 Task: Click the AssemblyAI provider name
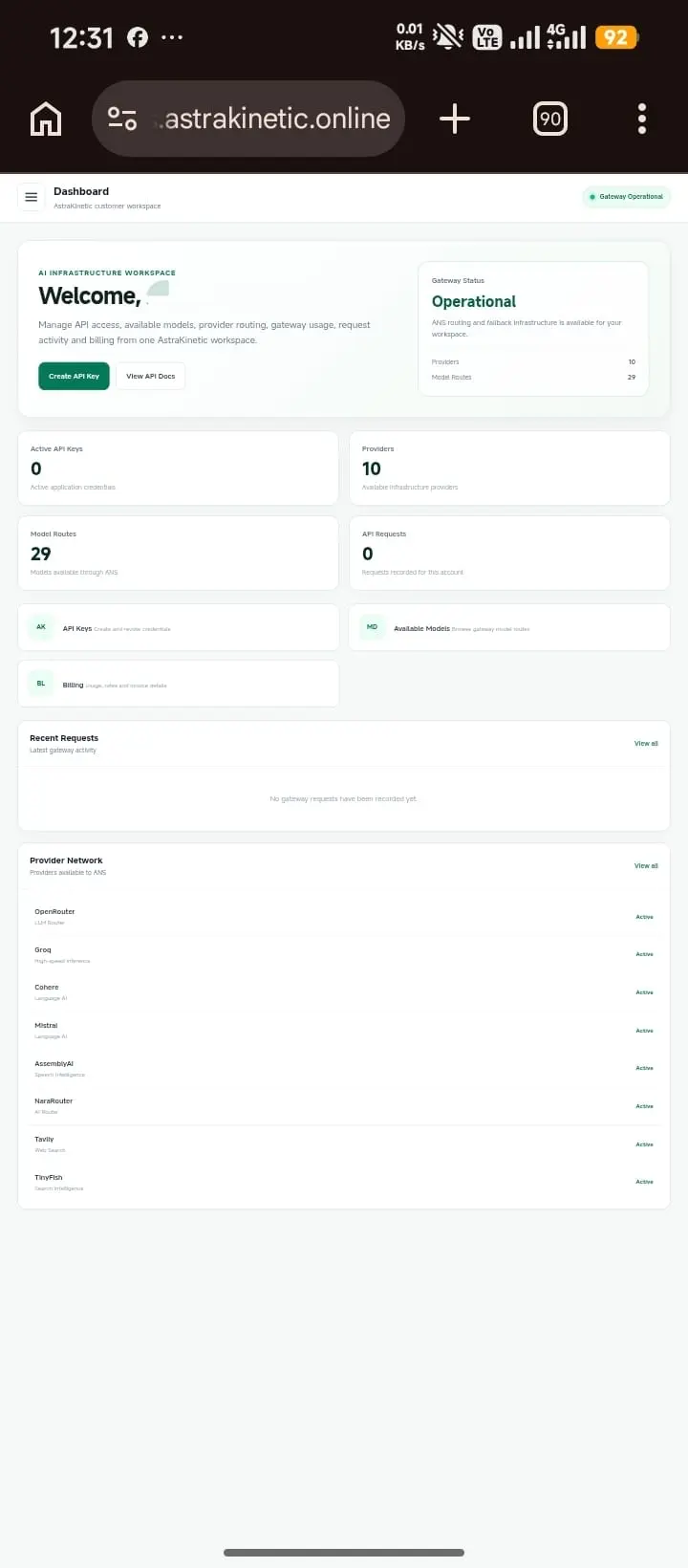tap(54, 1063)
